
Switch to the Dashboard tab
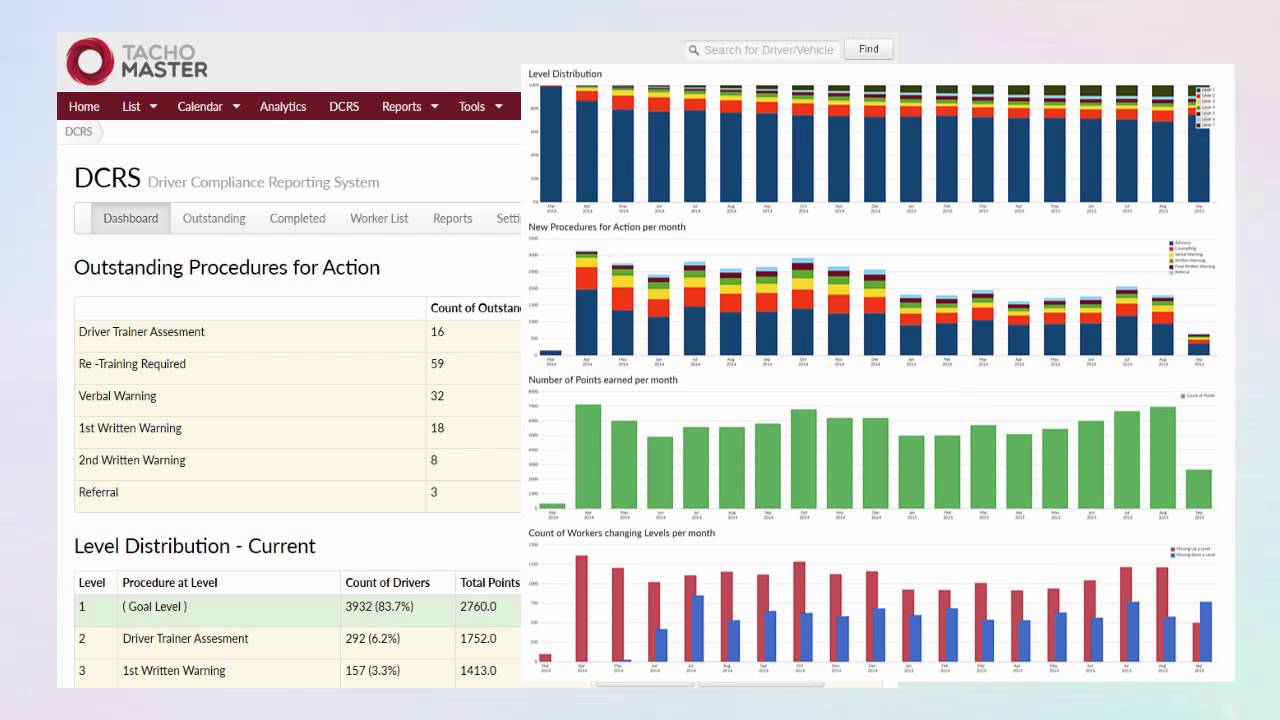pos(131,218)
